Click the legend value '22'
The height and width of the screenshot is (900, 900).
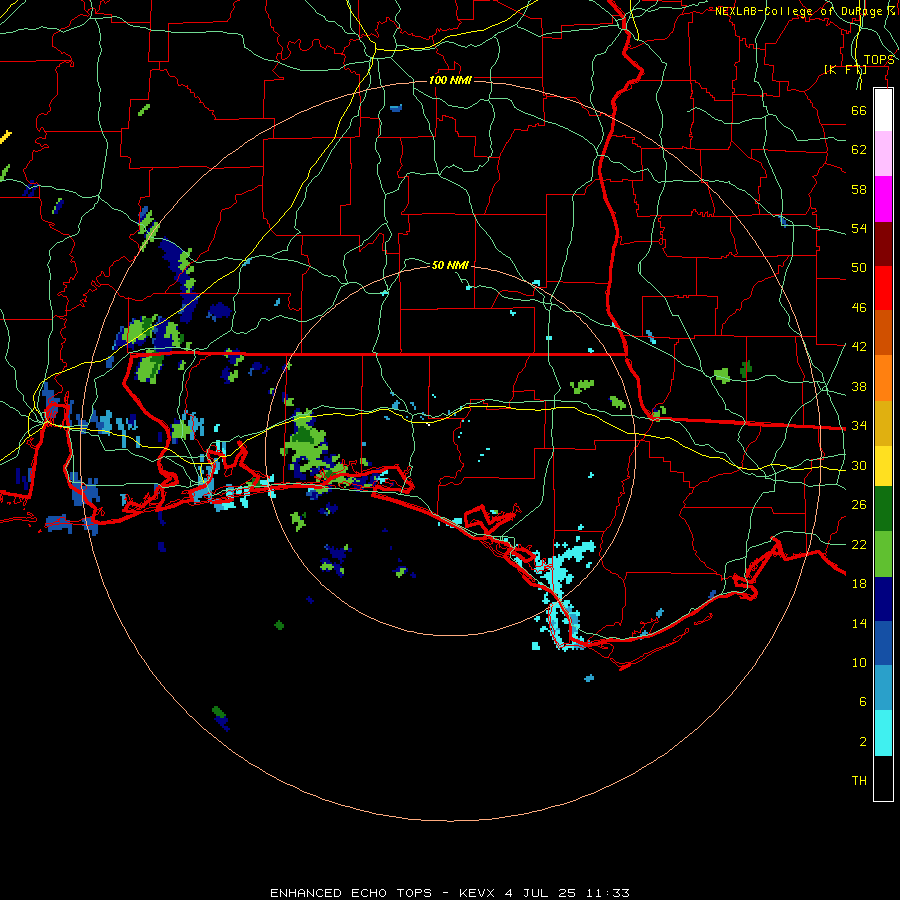tap(859, 544)
